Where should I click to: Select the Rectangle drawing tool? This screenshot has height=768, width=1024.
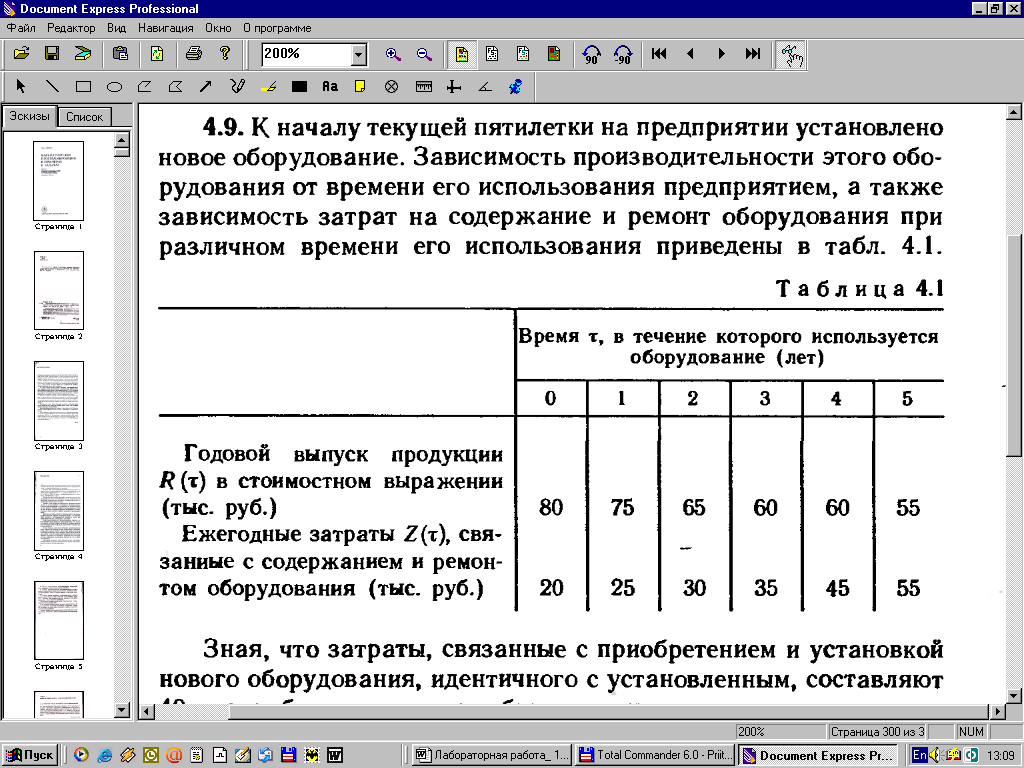coord(83,86)
